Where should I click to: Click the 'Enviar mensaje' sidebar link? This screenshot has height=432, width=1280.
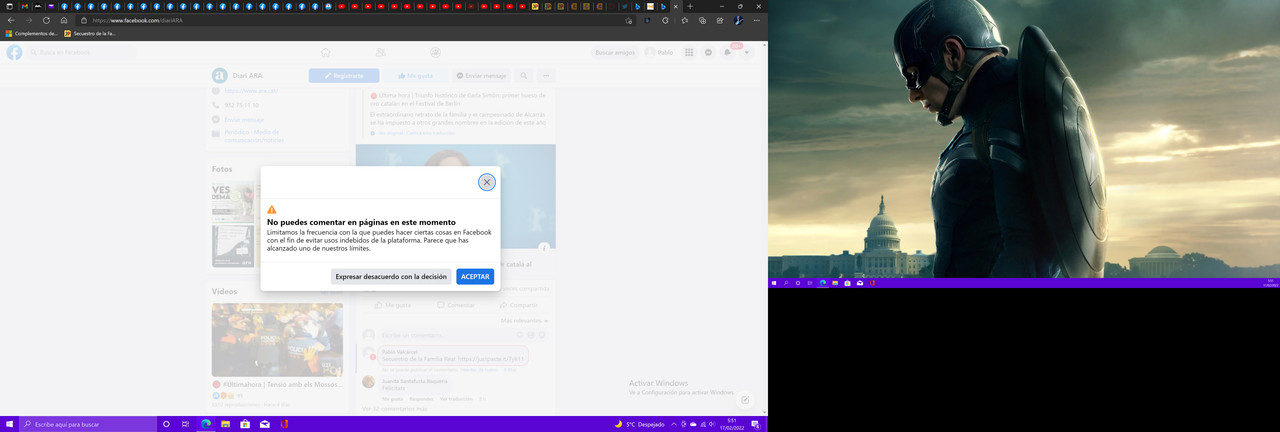245,119
